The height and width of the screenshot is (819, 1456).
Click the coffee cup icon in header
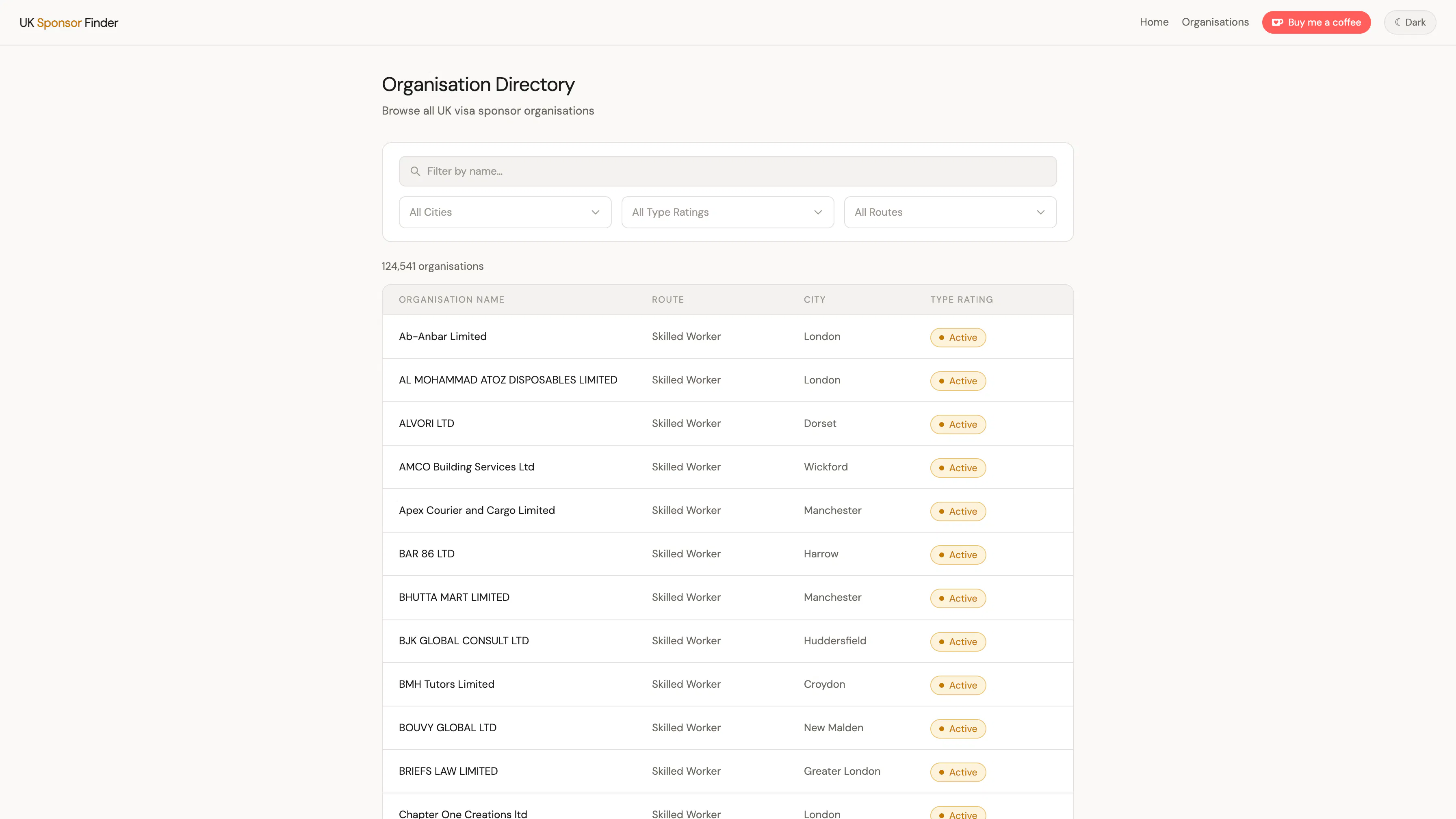pyautogui.click(x=1277, y=23)
